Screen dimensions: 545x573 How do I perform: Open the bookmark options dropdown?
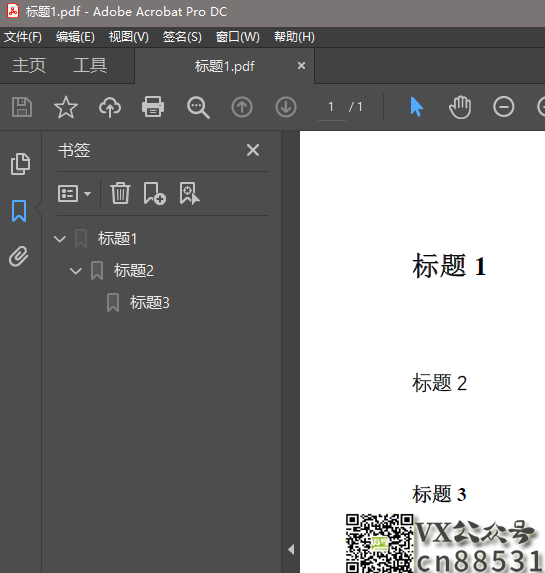click(x=74, y=193)
